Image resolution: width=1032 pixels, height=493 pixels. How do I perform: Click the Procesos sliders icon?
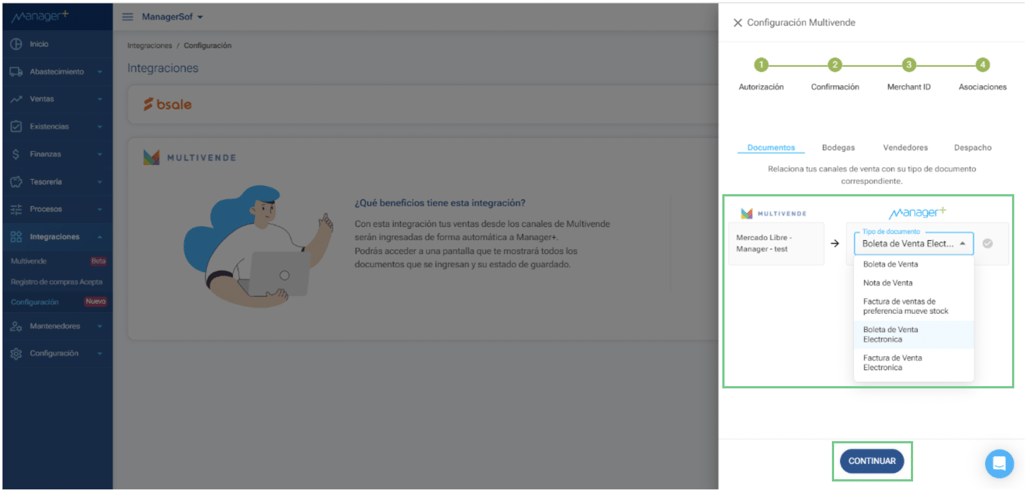pos(17,209)
